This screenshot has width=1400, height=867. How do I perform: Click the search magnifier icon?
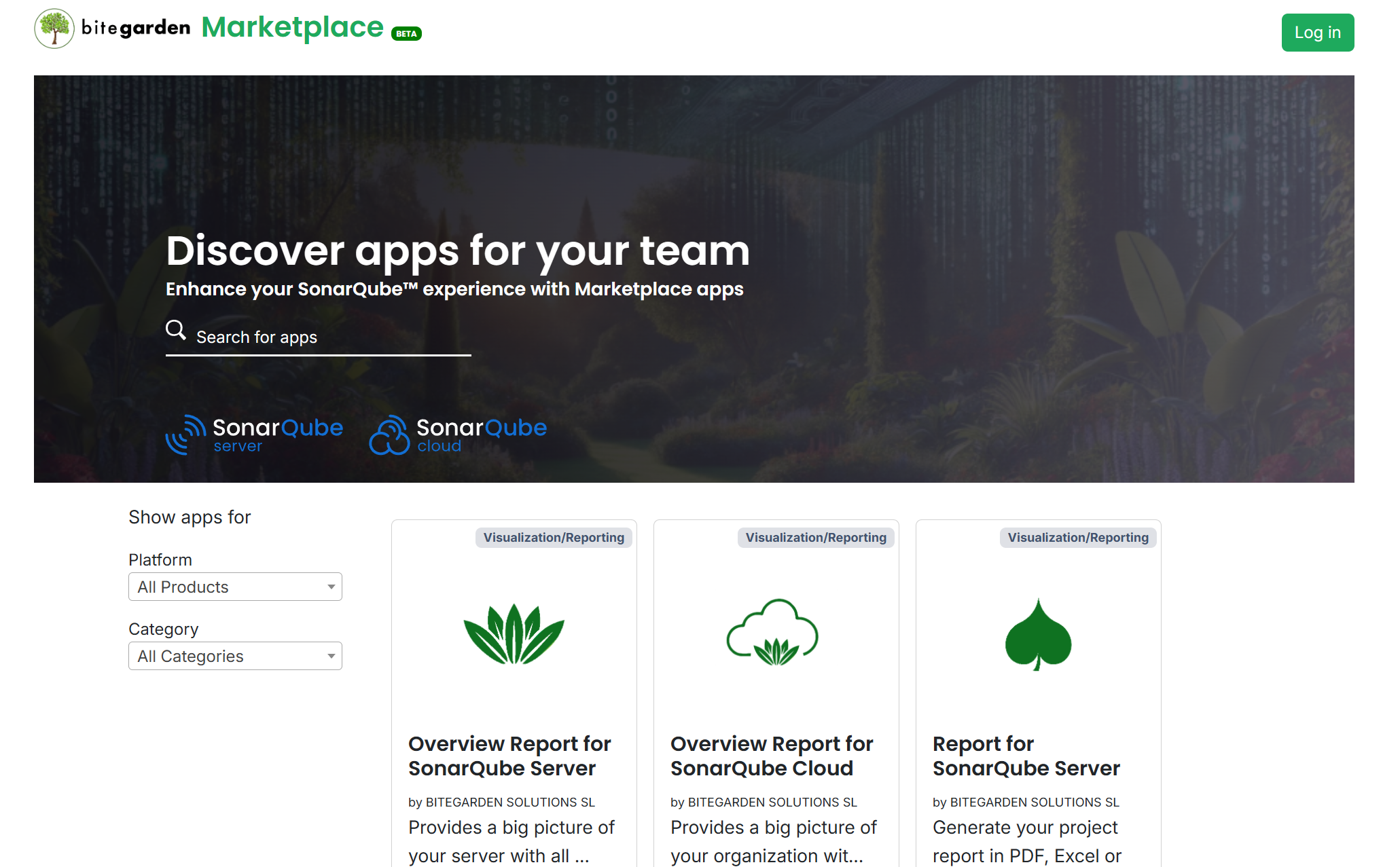tap(176, 331)
